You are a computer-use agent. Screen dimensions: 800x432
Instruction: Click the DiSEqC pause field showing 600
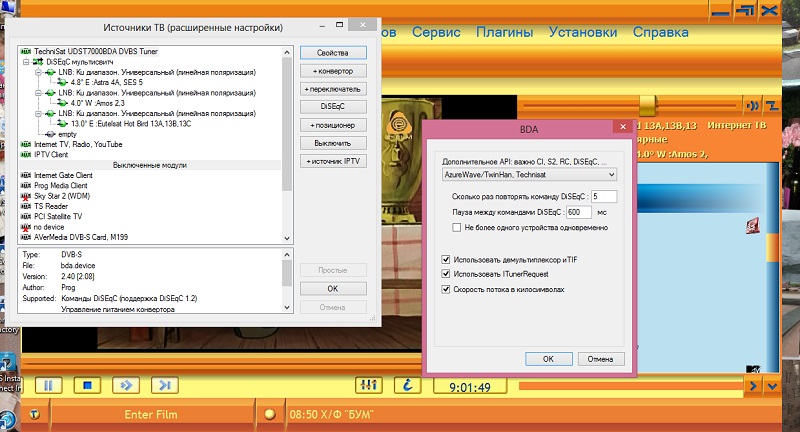[x=579, y=212]
